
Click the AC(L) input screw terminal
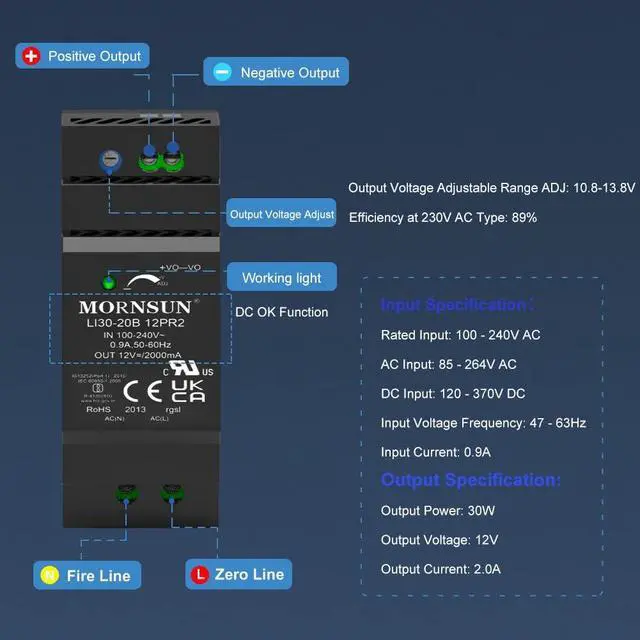[172, 493]
